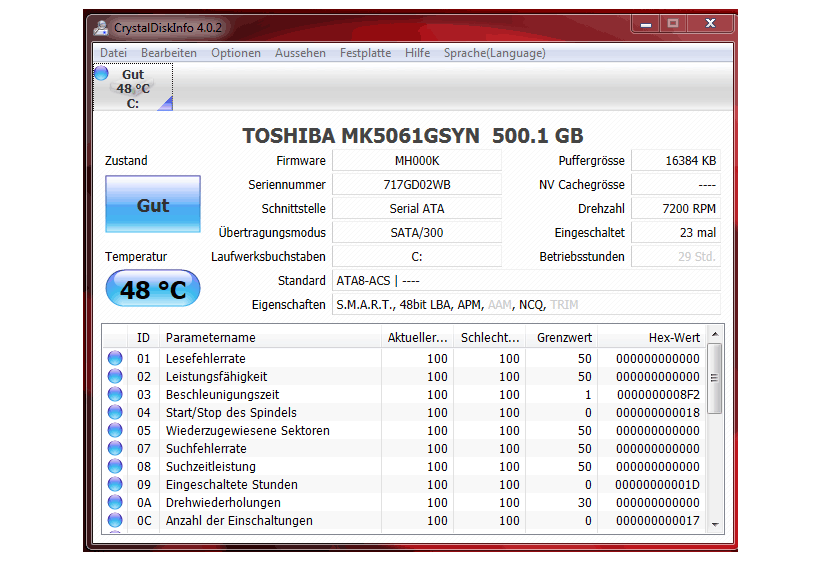The height and width of the screenshot is (561, 822).
Task: Click status icon for Lesefehlerrate row
Action: pos(115,358)
